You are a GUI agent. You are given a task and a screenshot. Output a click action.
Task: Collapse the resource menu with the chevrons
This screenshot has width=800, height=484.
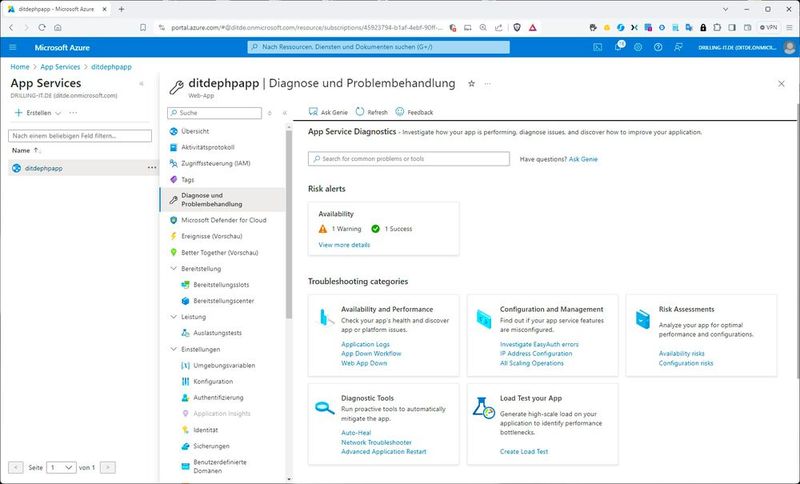click(285, 113)
